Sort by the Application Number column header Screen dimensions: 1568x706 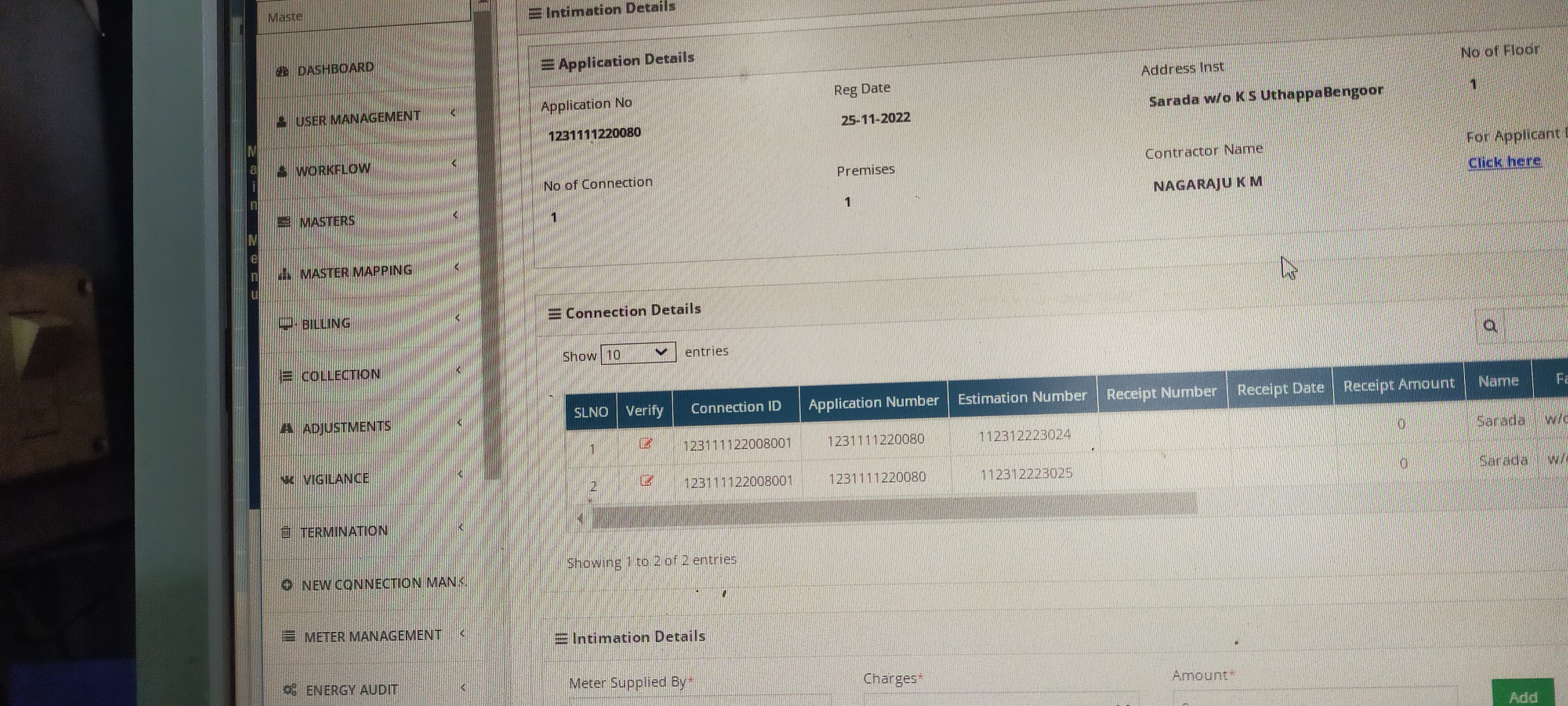pos(873,402)
